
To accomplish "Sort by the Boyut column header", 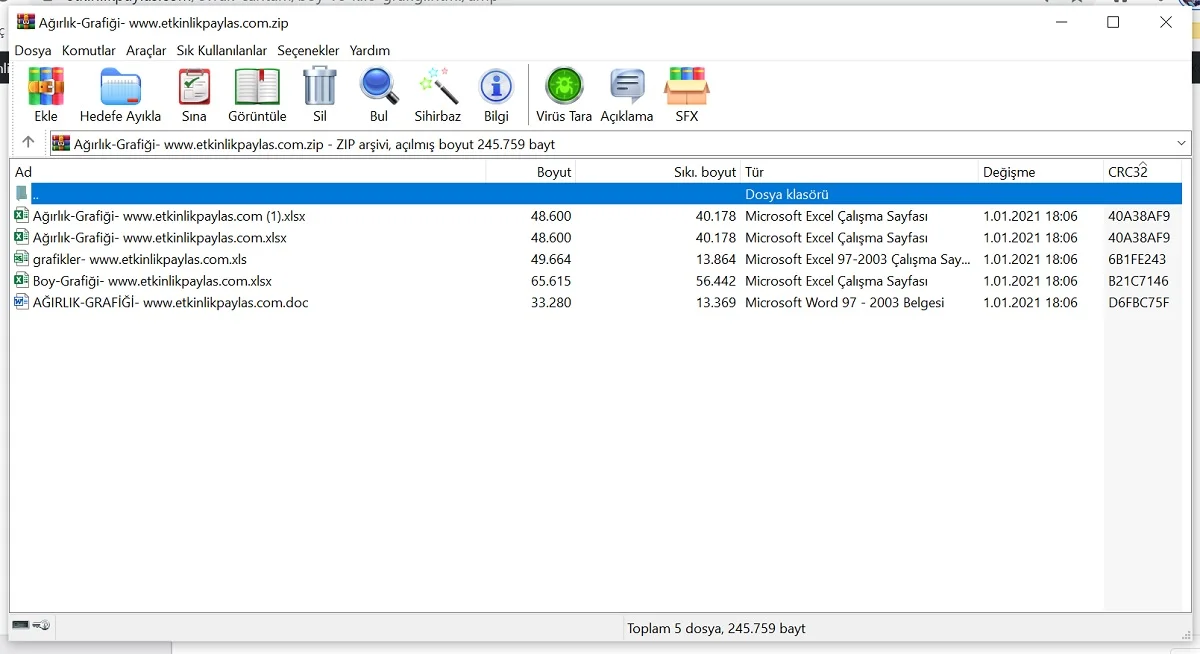I will 531,172.
